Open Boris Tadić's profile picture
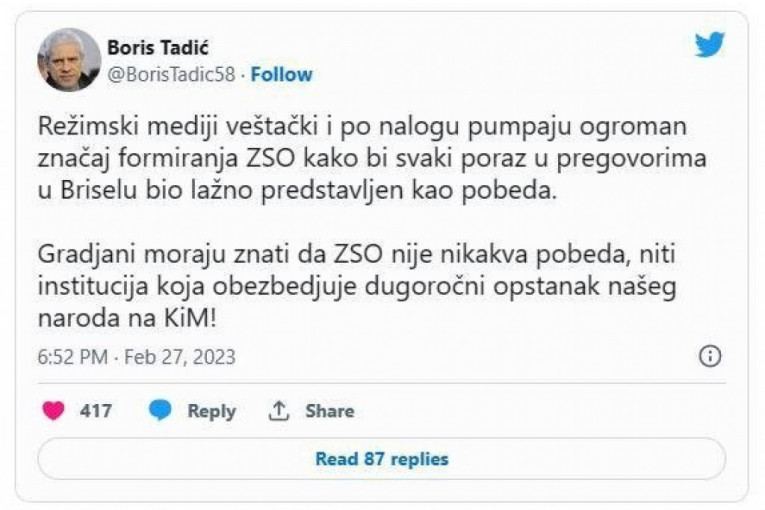The height and width of the screenshot is (510, 765). (69, 60)
